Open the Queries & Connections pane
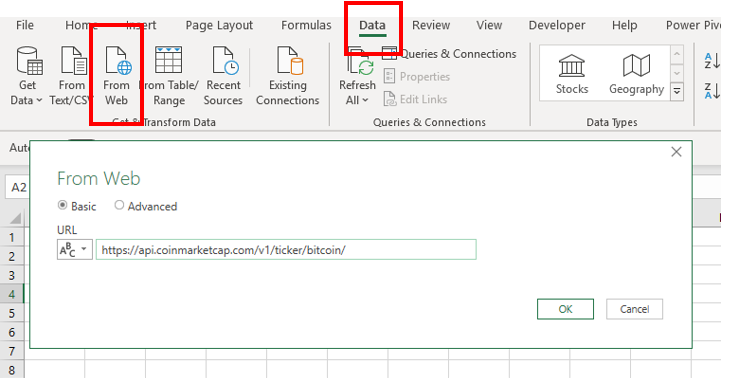 (449, 54)
